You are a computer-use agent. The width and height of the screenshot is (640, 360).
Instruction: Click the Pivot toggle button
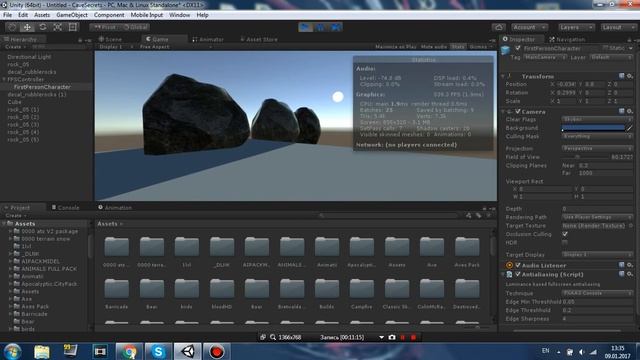[x=104, y=27]
